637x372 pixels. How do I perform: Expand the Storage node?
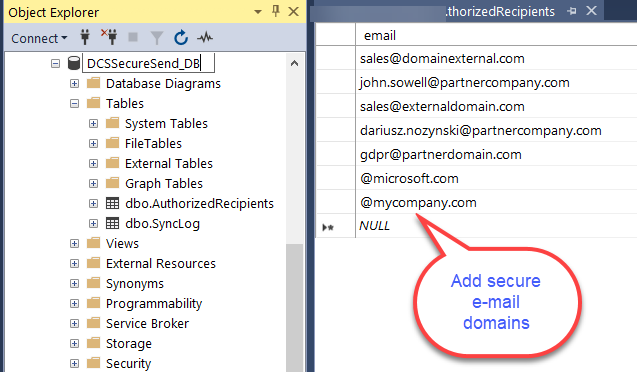point(74,344)
